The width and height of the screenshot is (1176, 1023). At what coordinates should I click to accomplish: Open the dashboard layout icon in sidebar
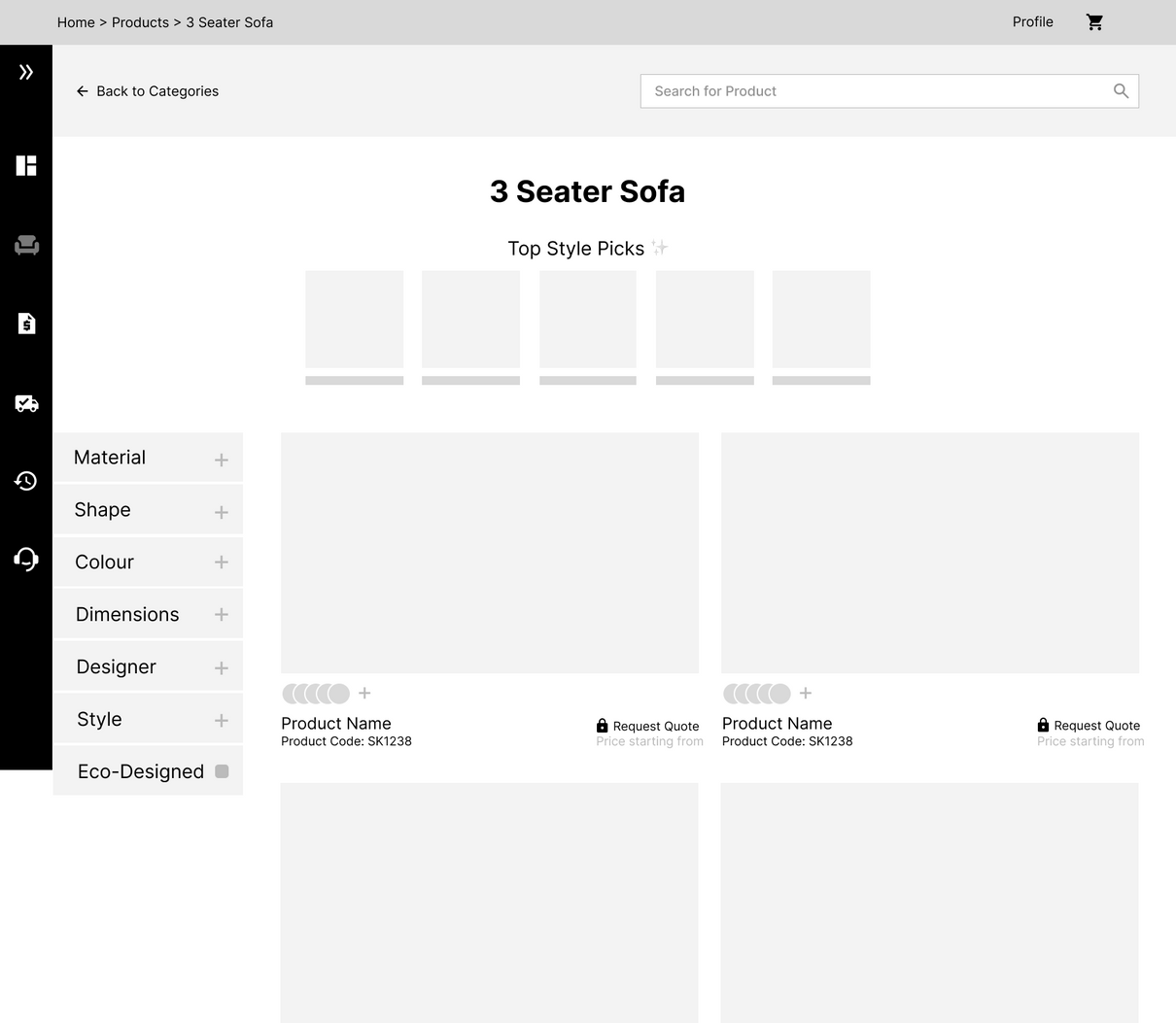pyautogui.click(x=26, y=166)
